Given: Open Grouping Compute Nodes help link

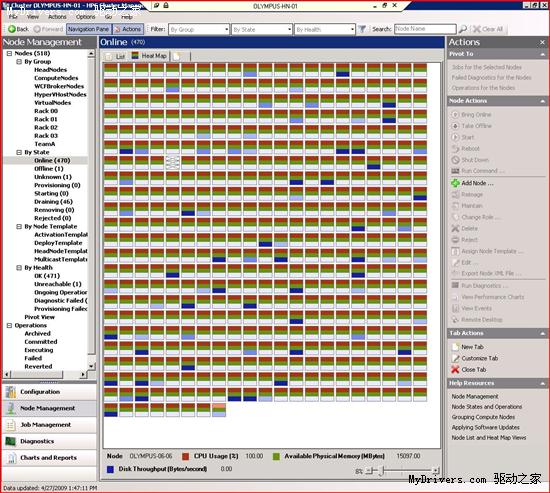Looking at the screenshot, I should [x=483, y=417].
